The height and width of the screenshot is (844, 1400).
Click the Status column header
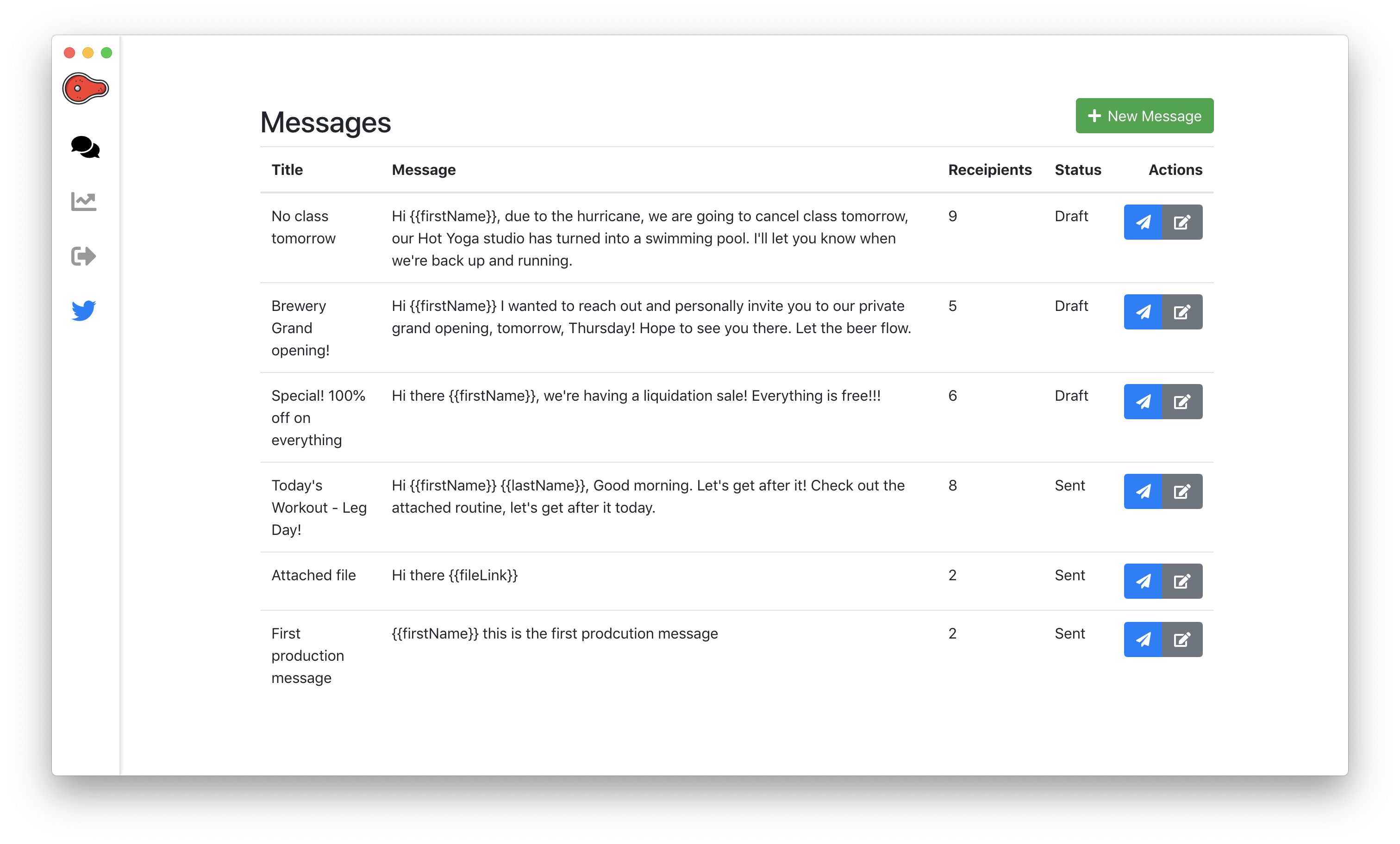pyautogui.click(x=1077, y=170)
